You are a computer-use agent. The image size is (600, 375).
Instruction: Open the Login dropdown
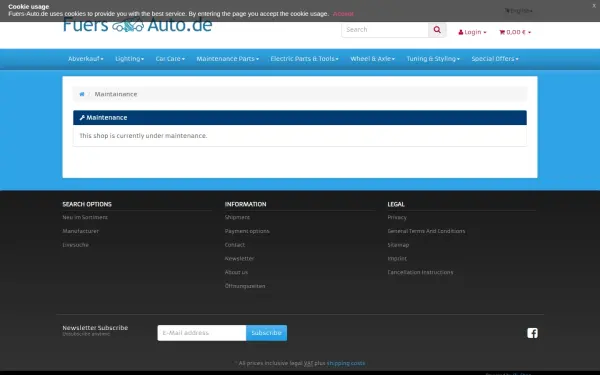472,32
